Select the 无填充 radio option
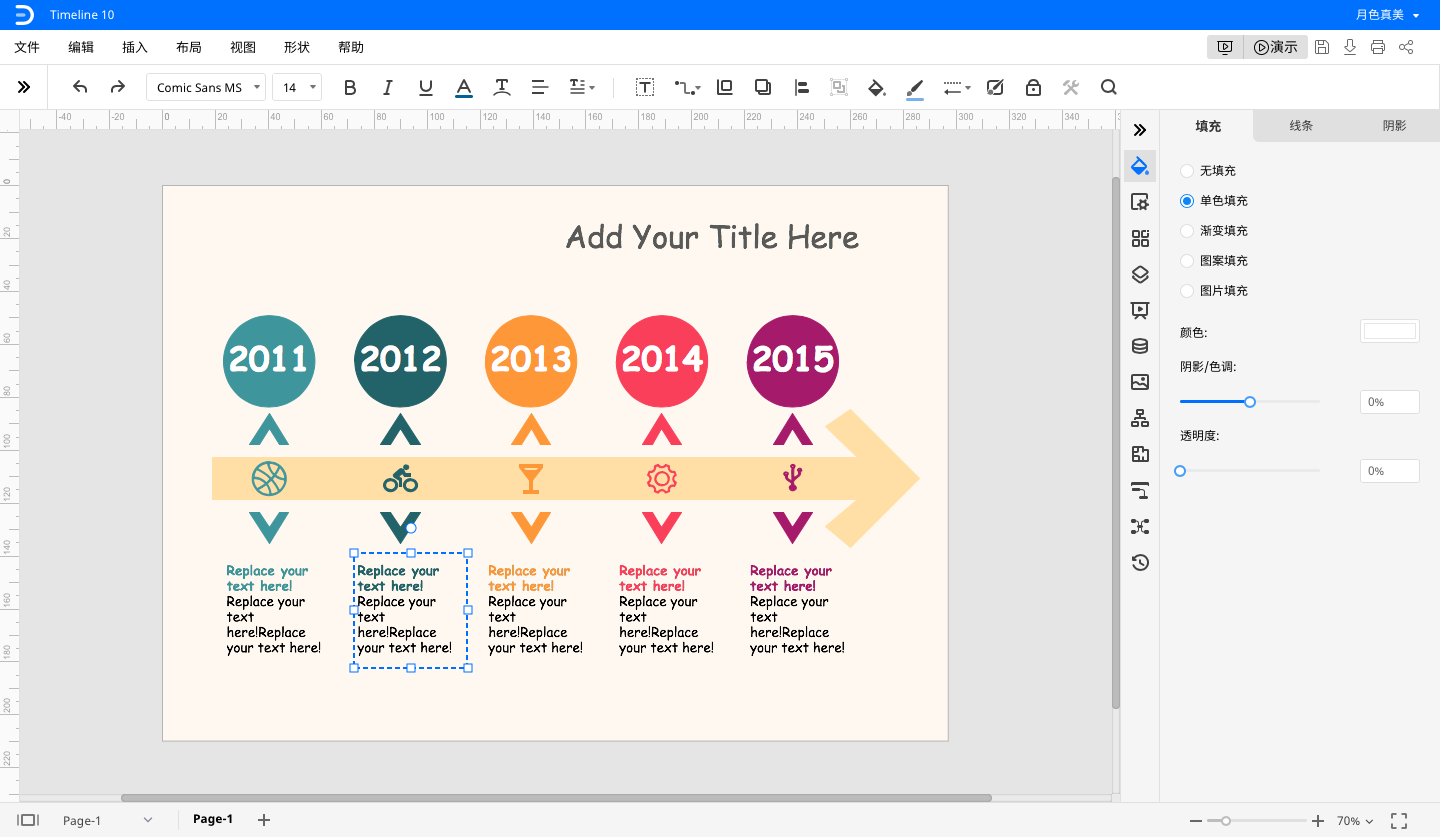This screenshot has height=837, width=1440. click(1187, 171)
